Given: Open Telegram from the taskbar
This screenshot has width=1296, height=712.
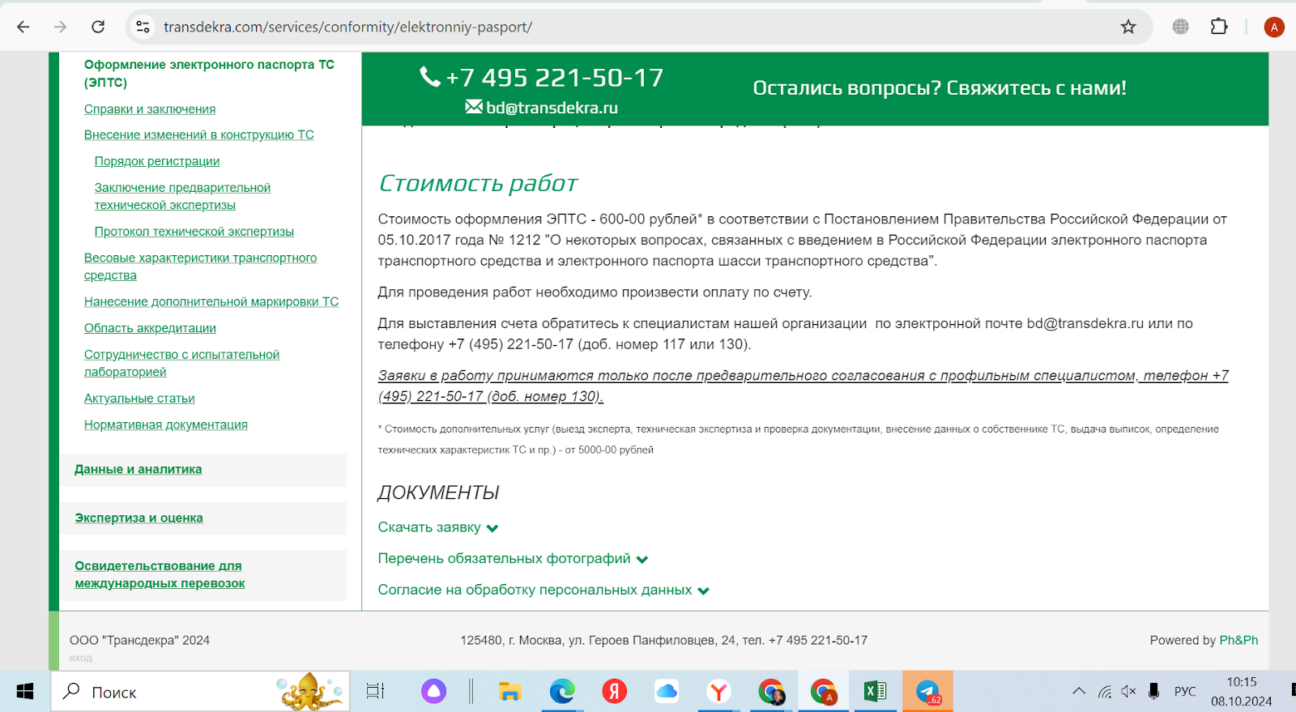Looking at the screenshot, I should pos(927,691).
